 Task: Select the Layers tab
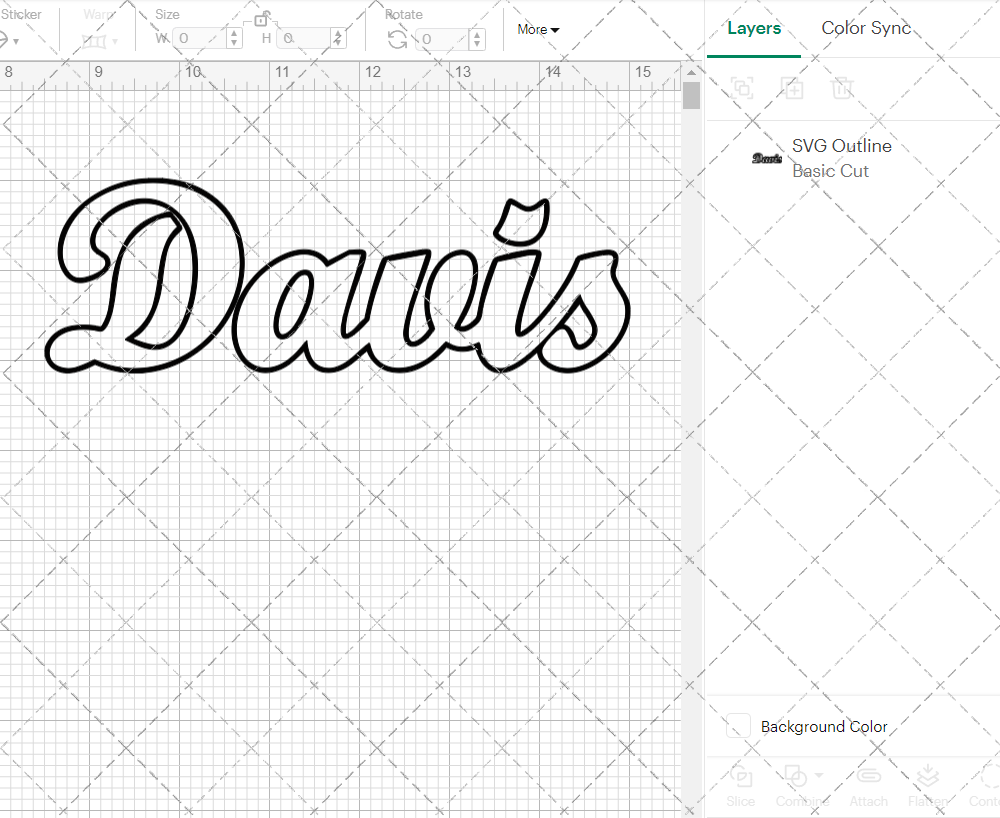[754, 28]
